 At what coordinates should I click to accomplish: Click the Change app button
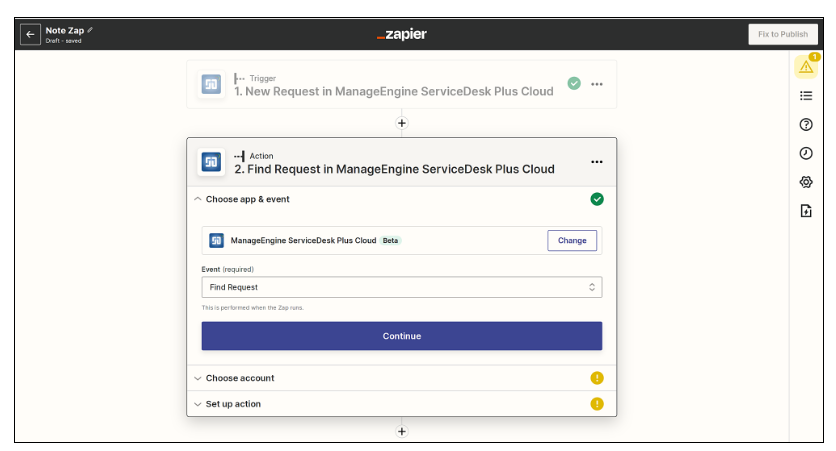tap(572, 240)
